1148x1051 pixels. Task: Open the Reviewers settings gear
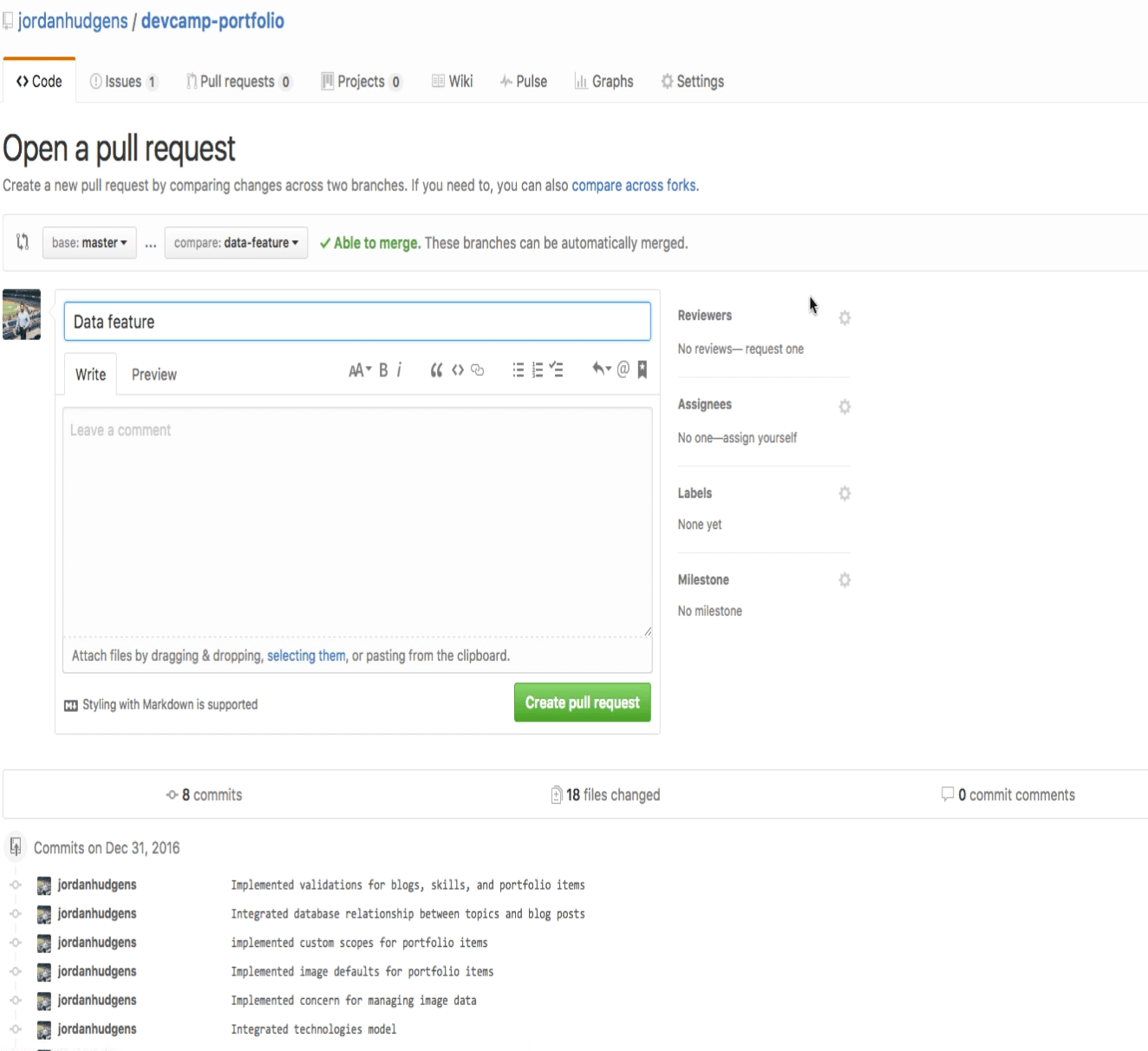click(844, 318)
